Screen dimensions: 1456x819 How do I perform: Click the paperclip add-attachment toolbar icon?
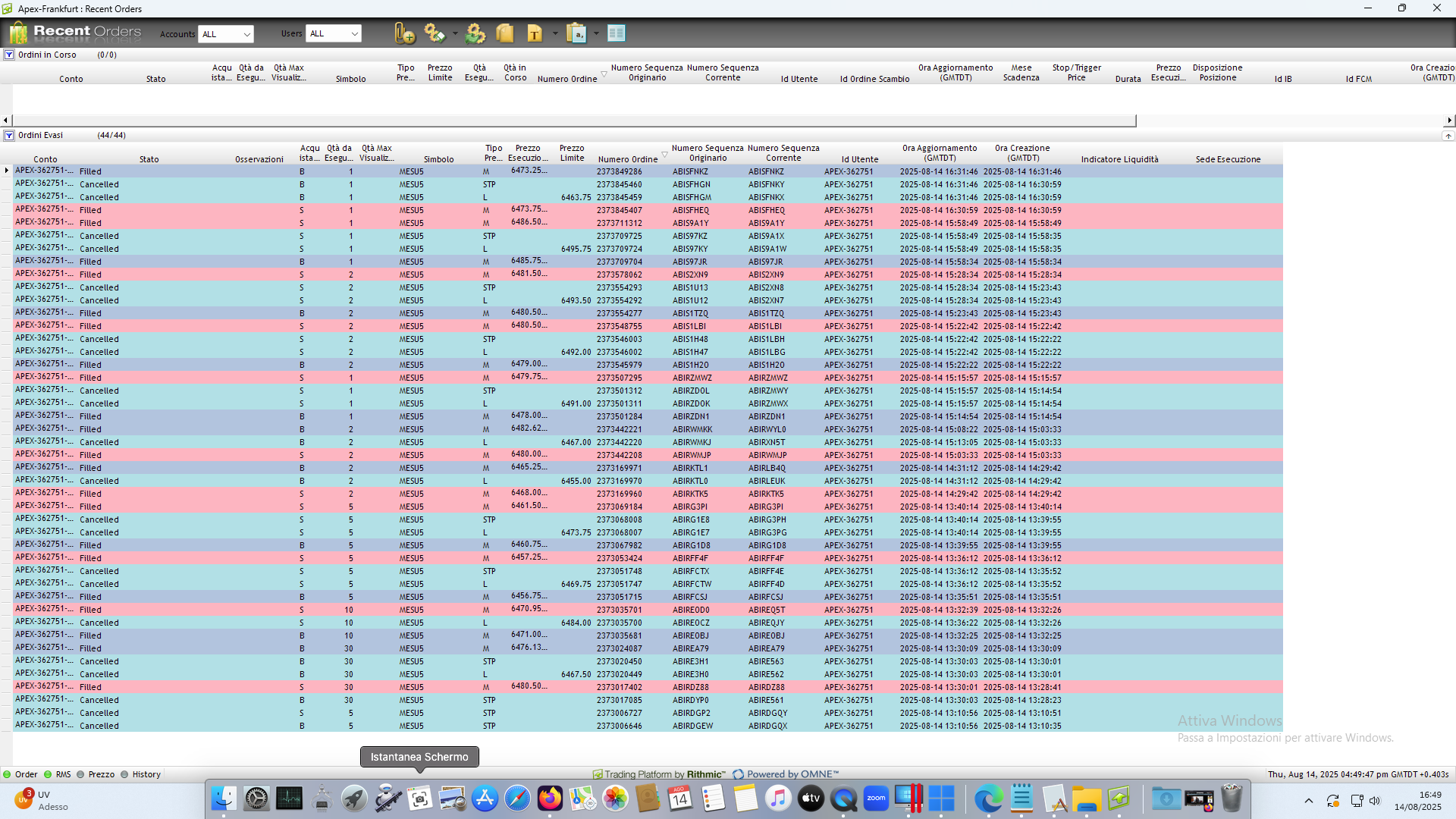[404, 33]
